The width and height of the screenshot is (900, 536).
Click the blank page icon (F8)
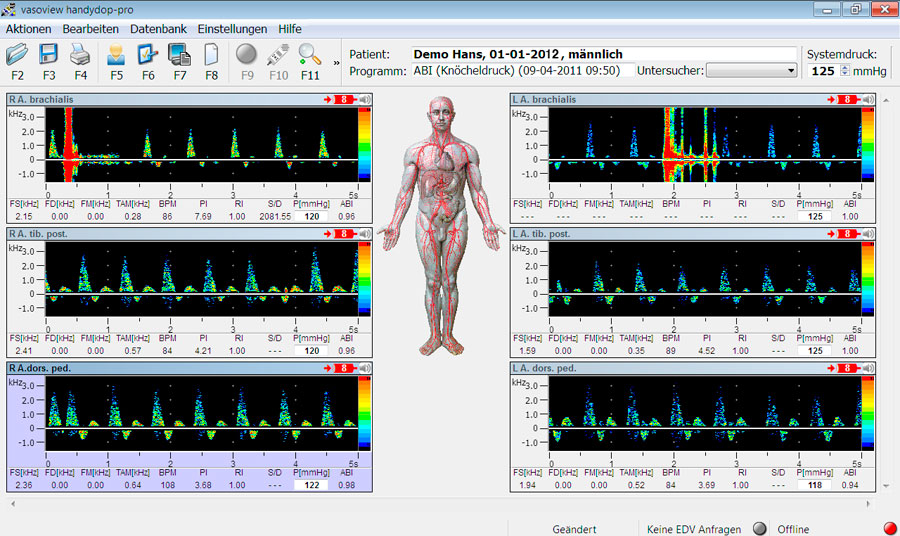click(211, 55)
